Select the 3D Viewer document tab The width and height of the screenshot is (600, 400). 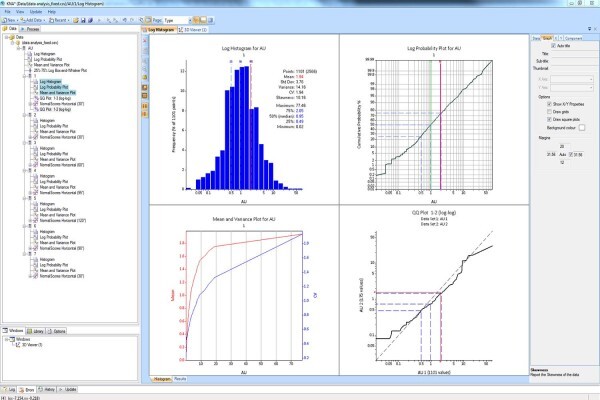pos(192,29)
